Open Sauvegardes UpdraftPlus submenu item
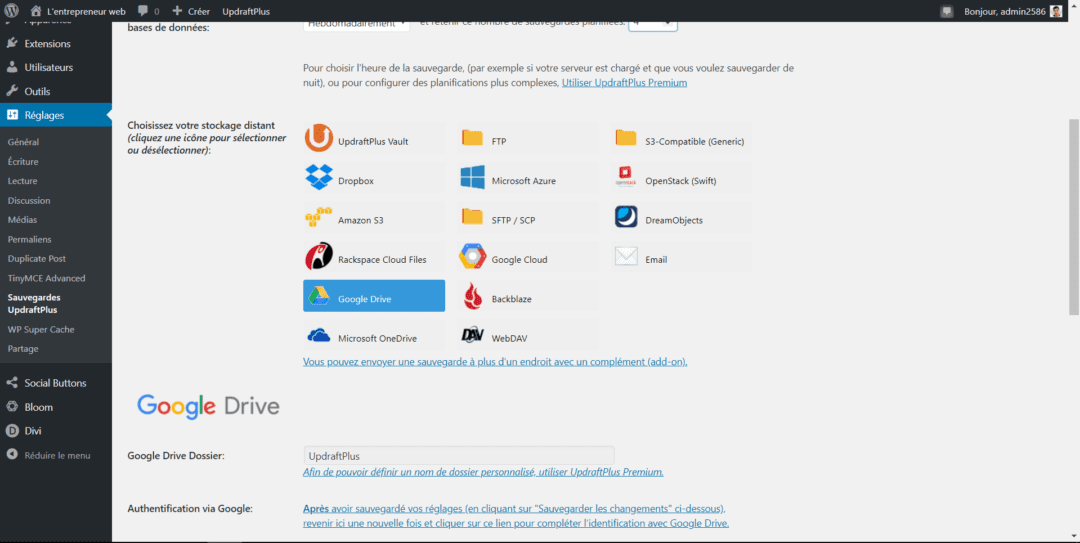Viewport: 1080px width, 543px height. pos(34,304)
